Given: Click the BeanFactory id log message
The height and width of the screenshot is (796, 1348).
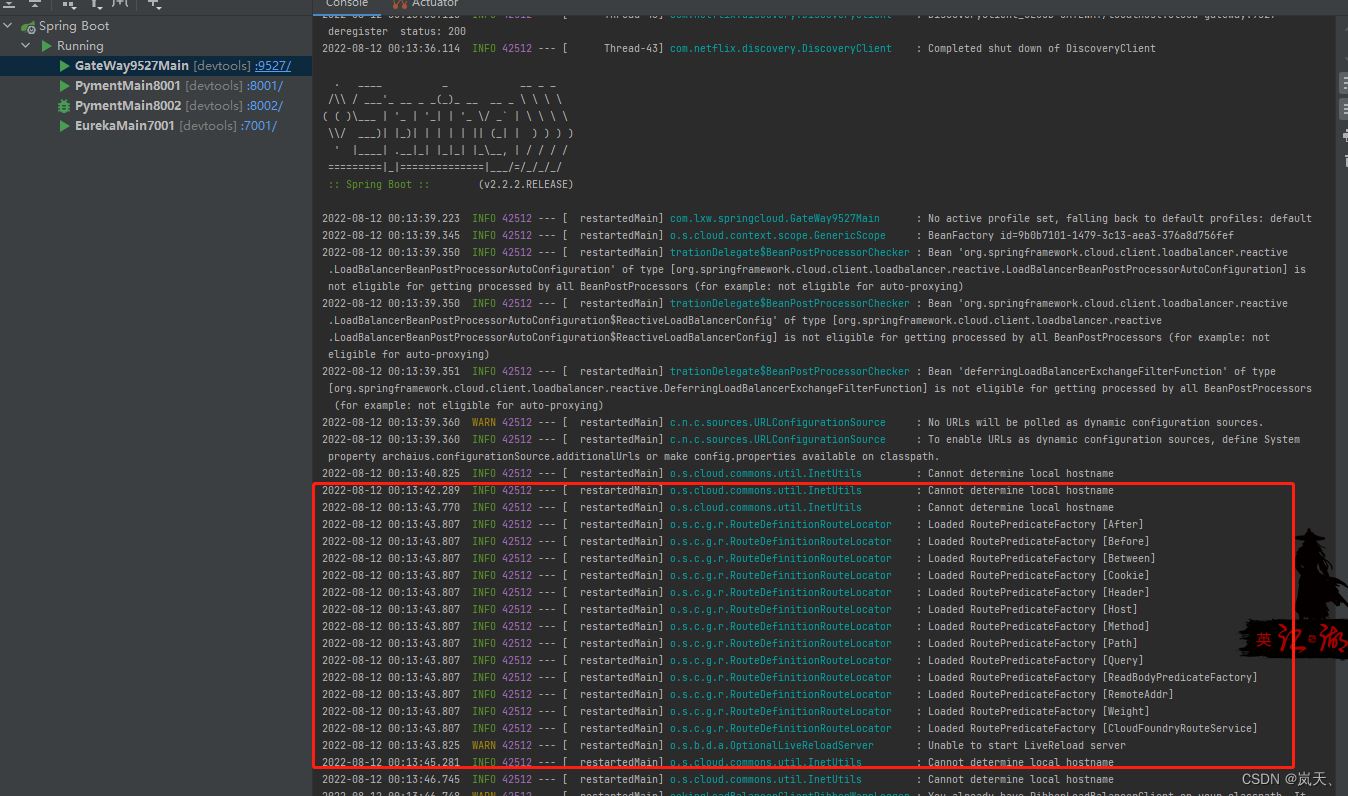Looking at the screenshot, I should point(1081,235).
